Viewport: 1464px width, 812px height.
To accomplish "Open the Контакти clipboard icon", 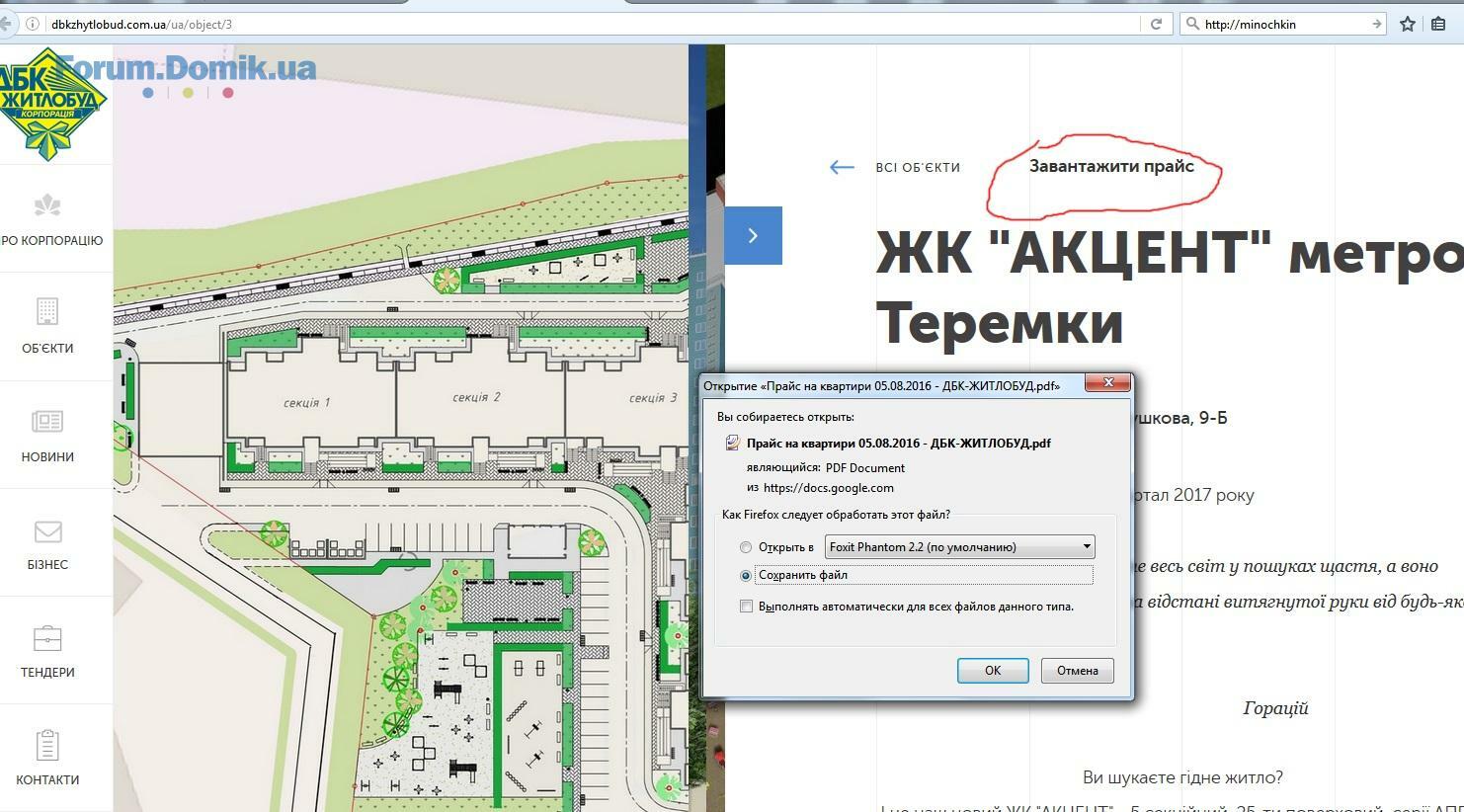I will (x=47, y=746).
